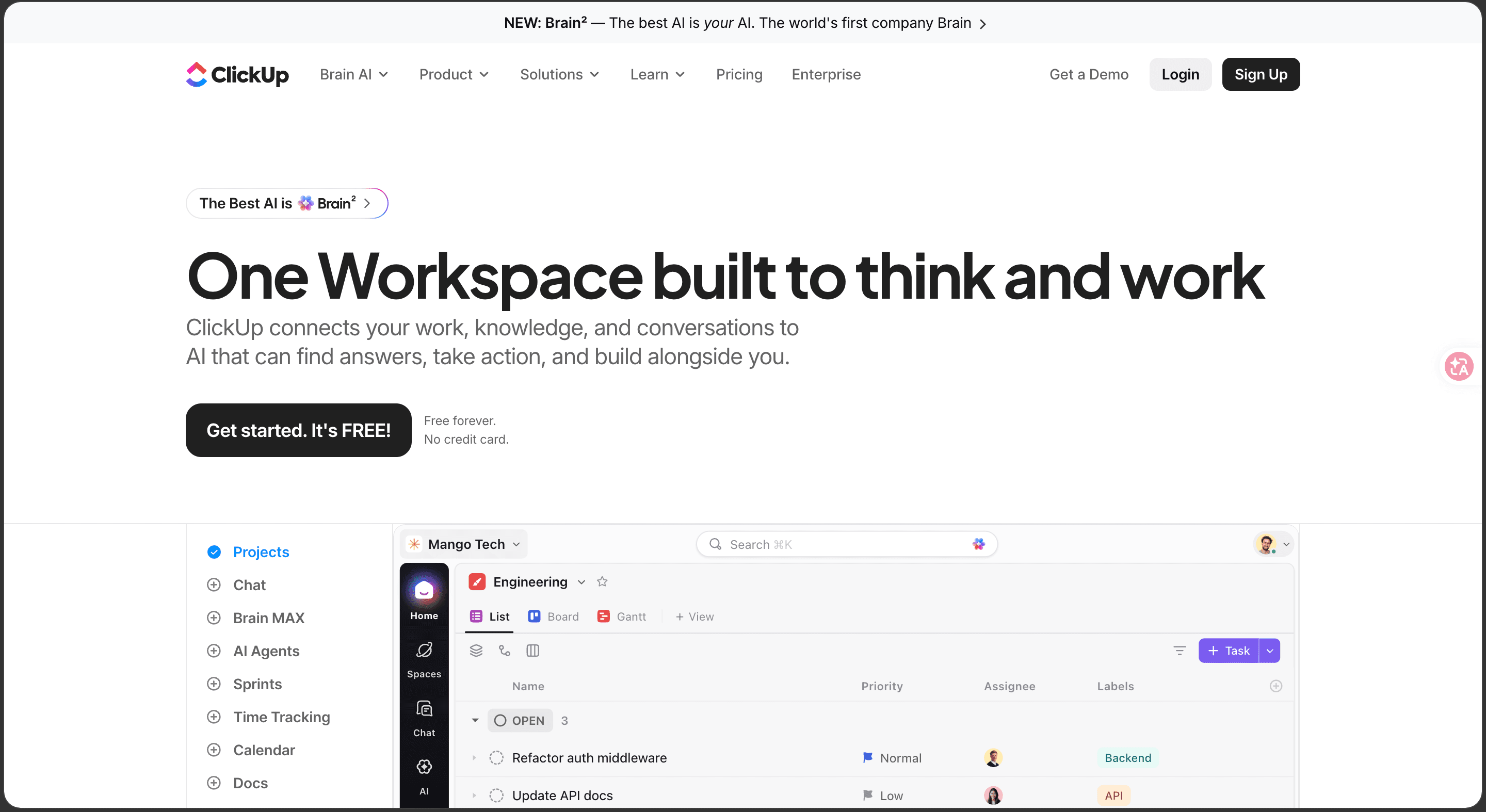Select the AI Agents feature item
The height and width of the screenshot is (812, 1486).
pyautogui.click(x=253, y=651)
